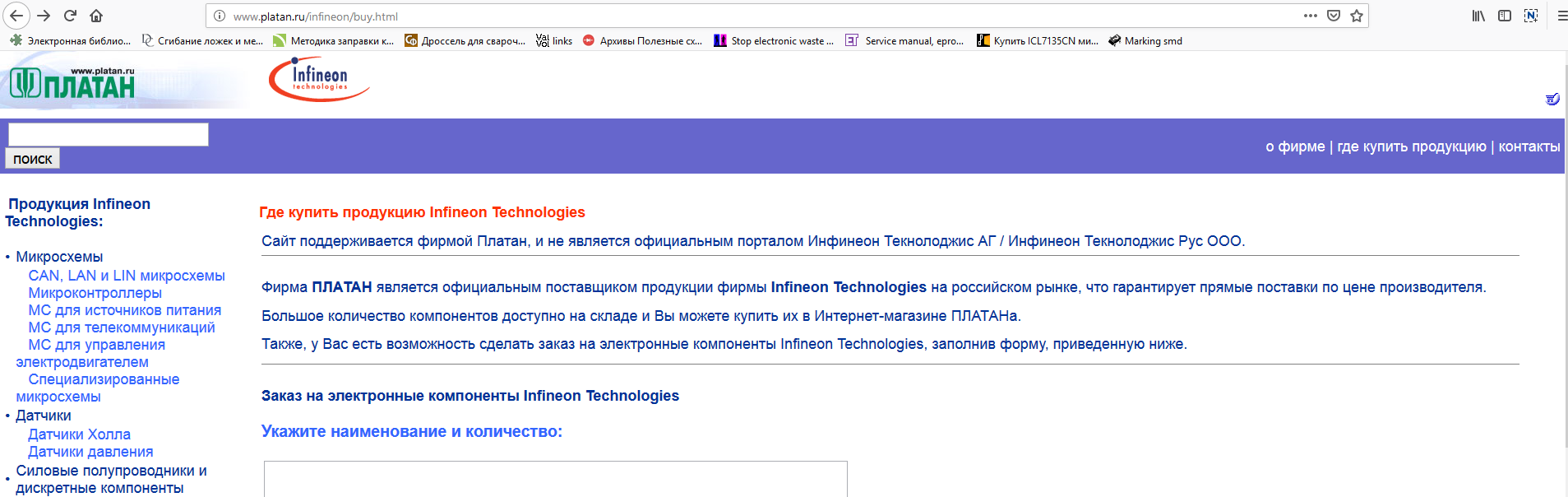The width and height of the screenshot is (1568, 497).
Task: Click the Platan logo
Action: 72,83
